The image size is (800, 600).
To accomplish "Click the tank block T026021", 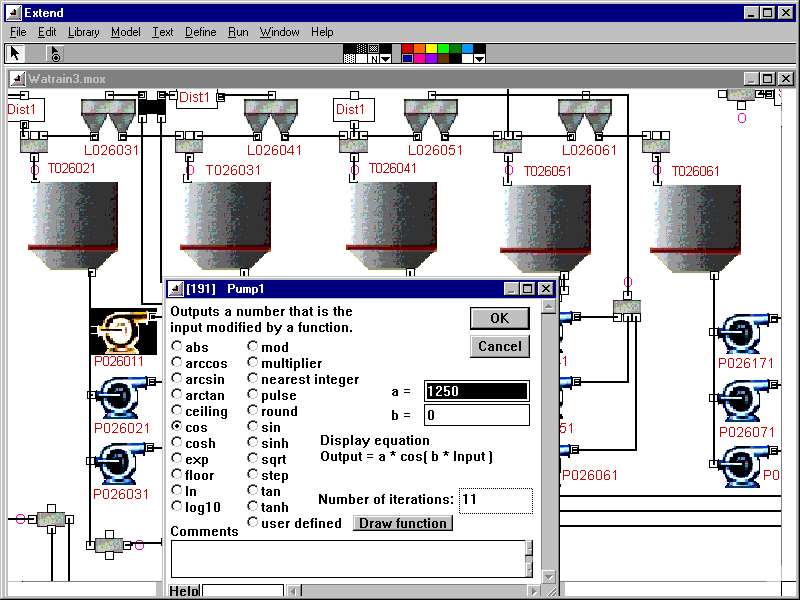I will click(73, 226).
